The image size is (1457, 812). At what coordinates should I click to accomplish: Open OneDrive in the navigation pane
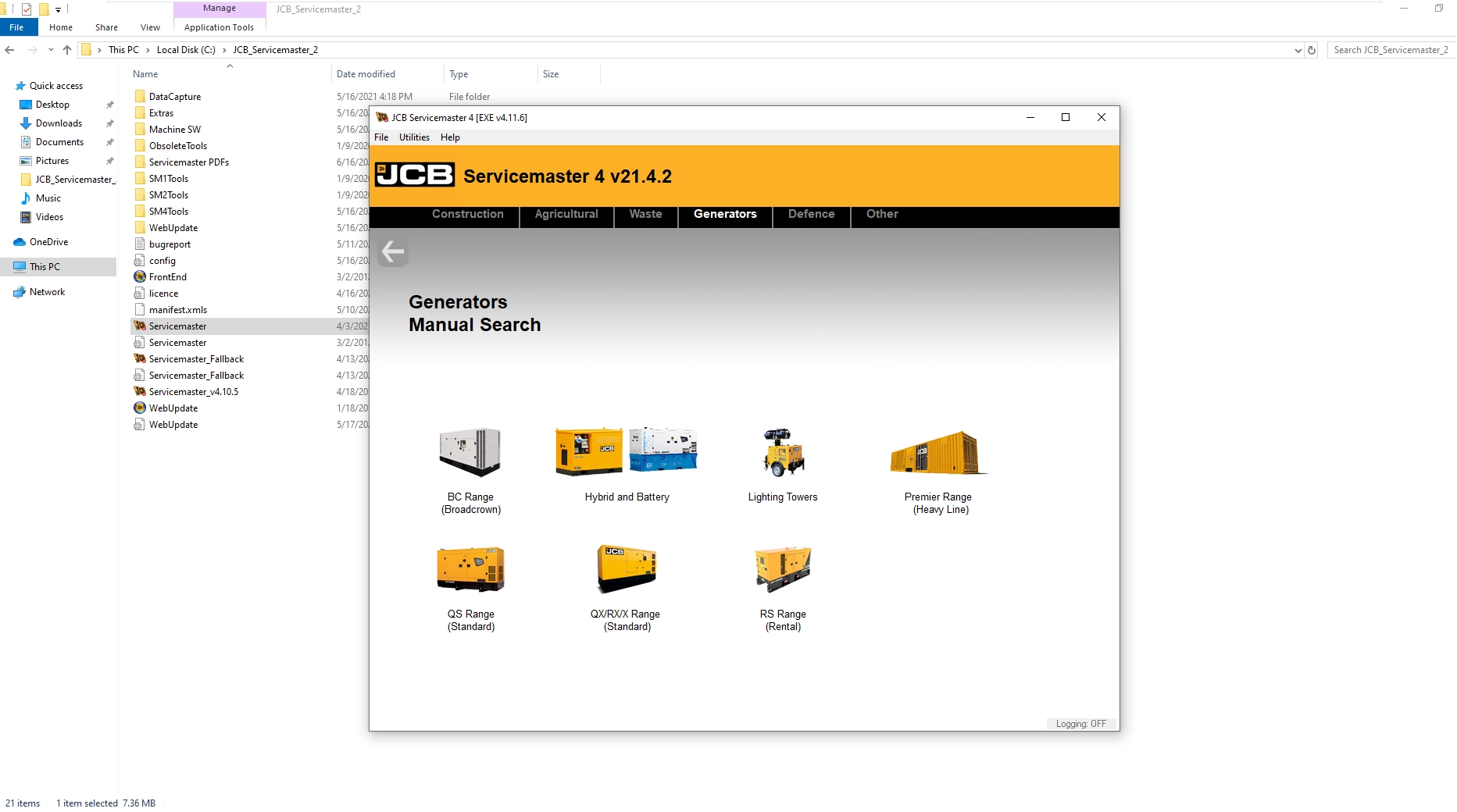point(48,242)
